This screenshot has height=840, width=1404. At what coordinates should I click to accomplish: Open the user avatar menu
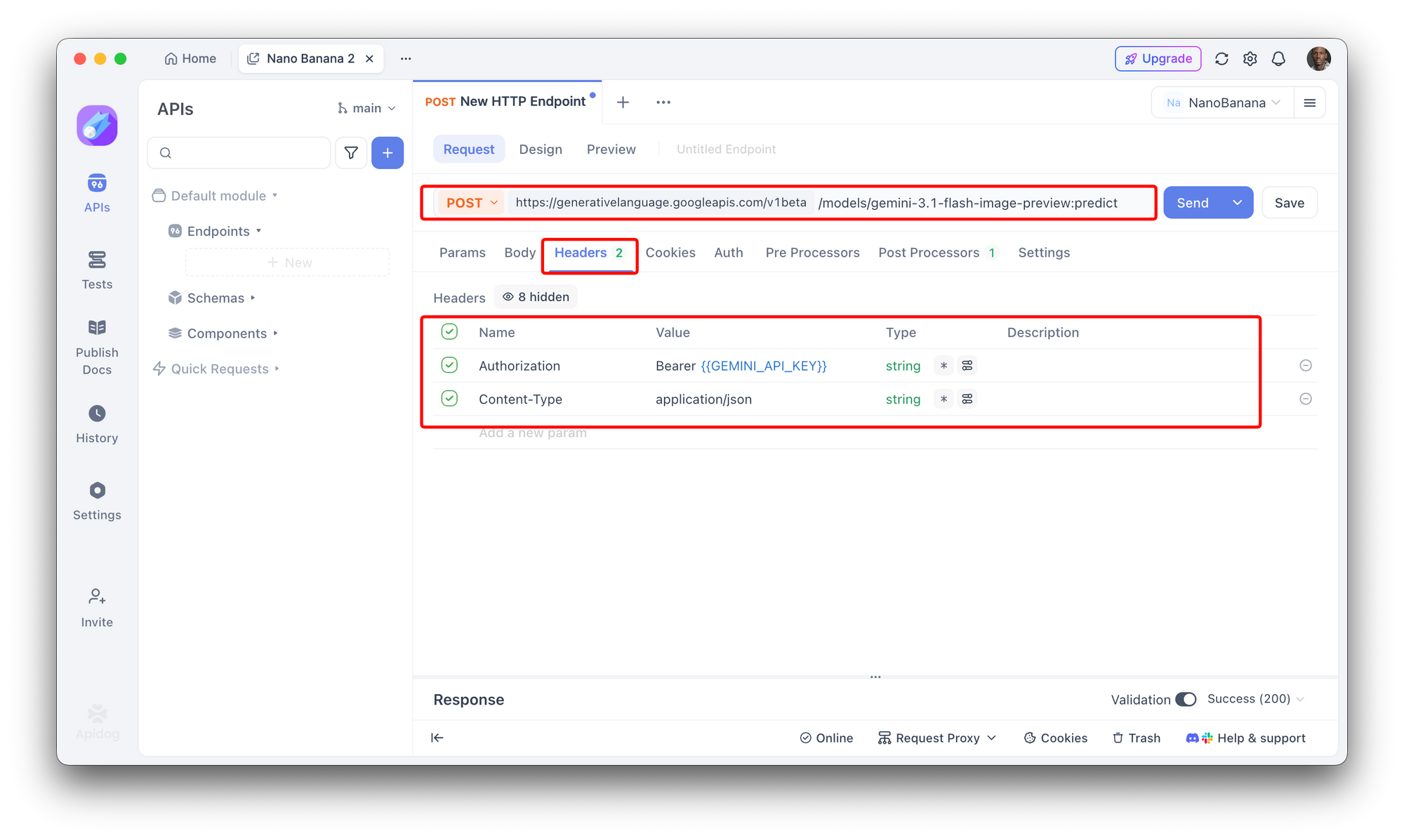1318,59
